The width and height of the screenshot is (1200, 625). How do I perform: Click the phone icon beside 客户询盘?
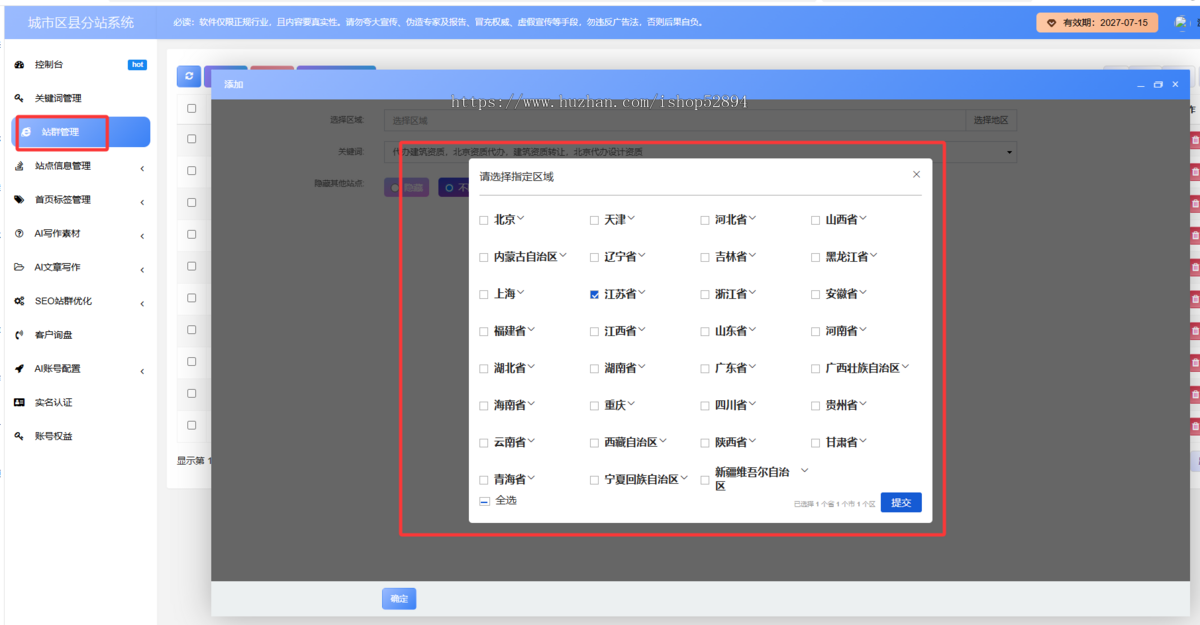[19, 335]
